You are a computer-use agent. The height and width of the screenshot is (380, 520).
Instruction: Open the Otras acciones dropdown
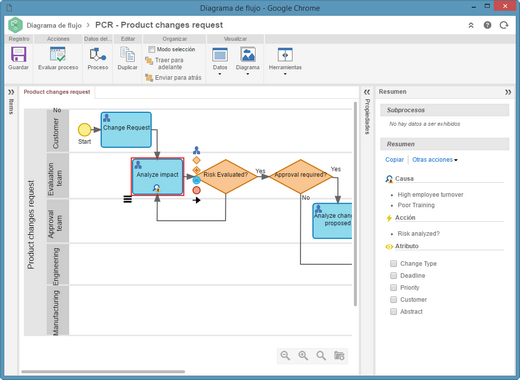(435, 160)
